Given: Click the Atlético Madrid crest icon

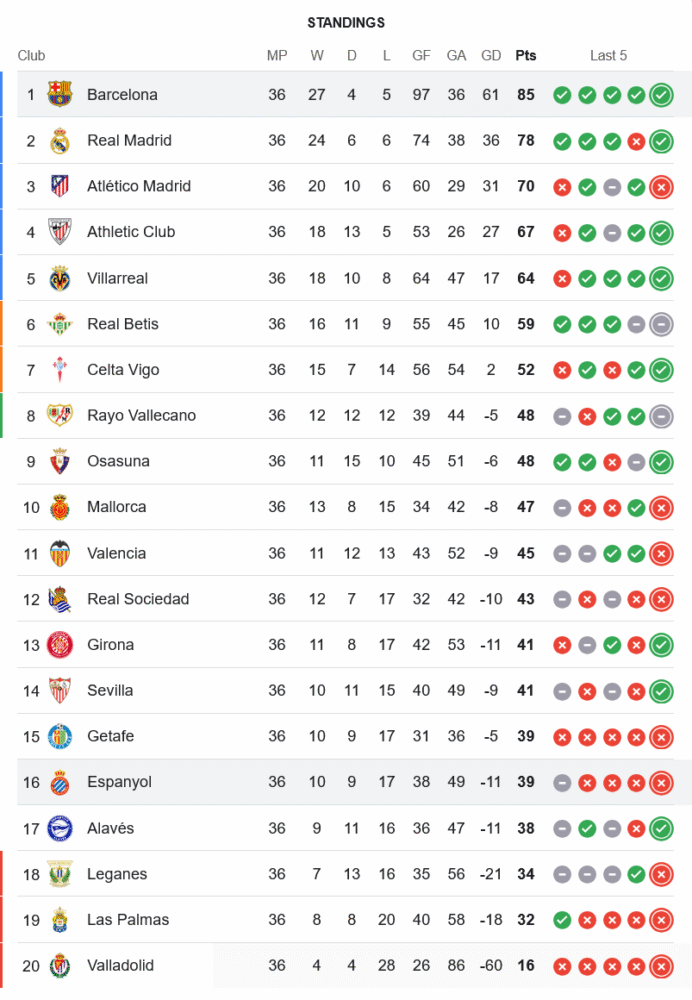Looking at the screenshot, I should click(60, 186).
